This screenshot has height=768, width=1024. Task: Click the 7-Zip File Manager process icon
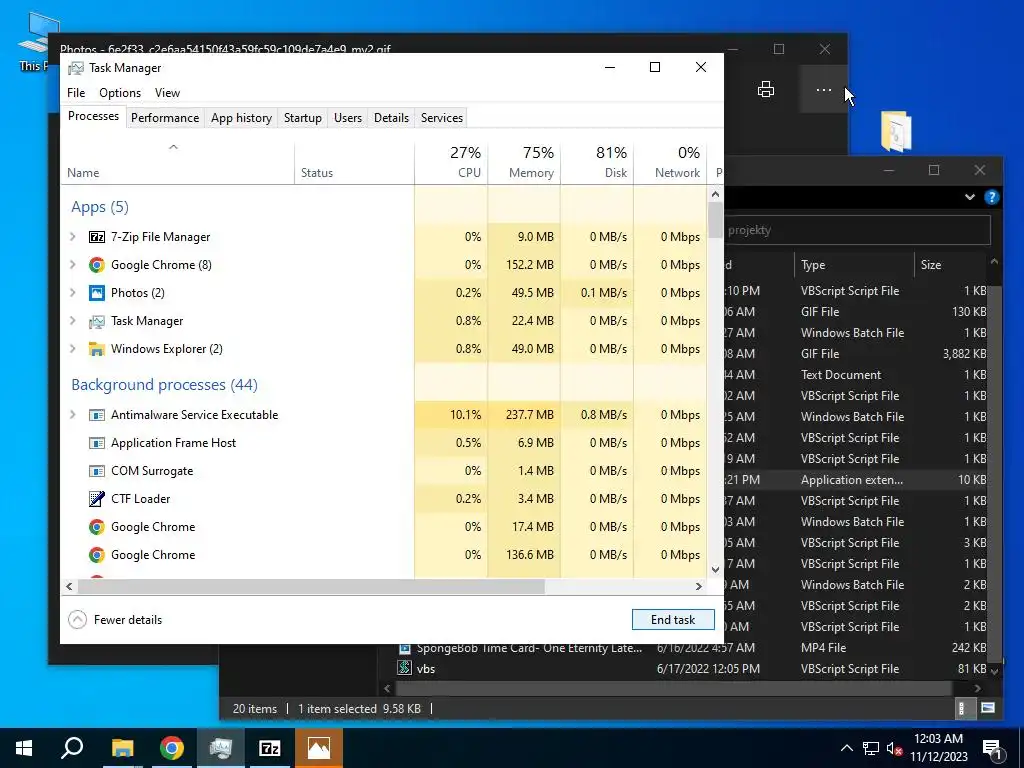(97, 237)
